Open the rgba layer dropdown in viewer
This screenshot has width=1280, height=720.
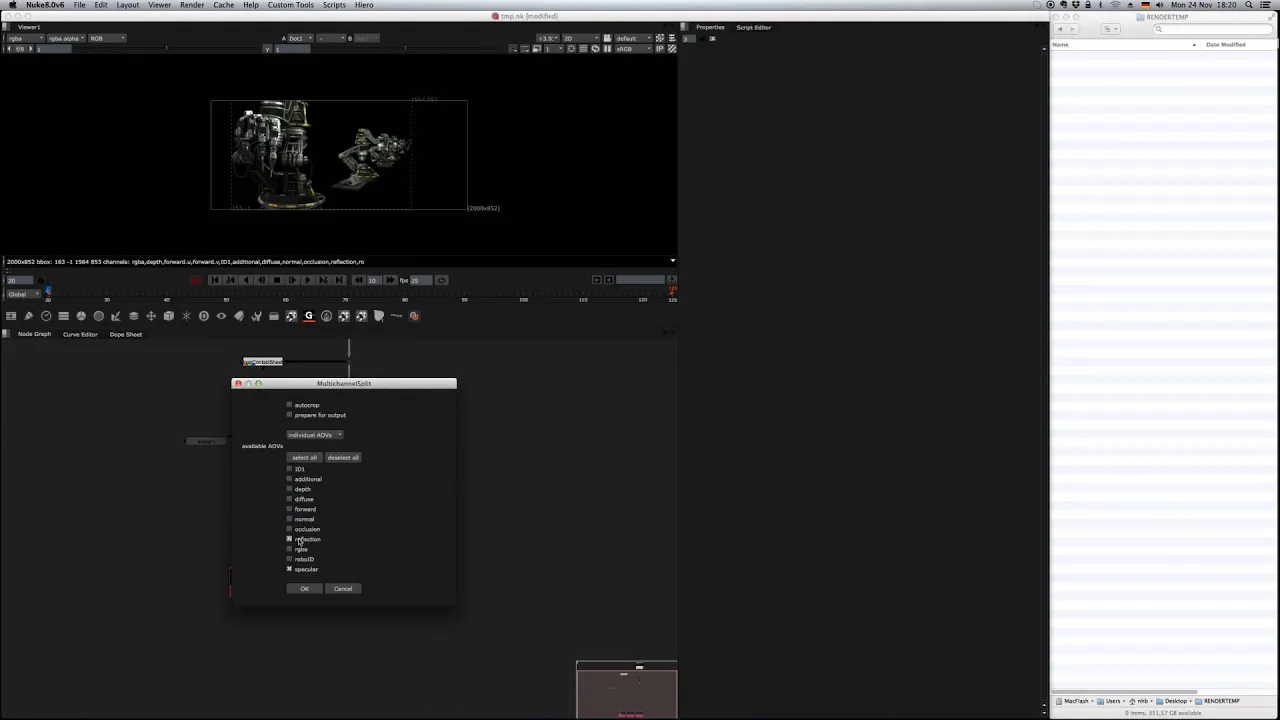tap(25, 38)
